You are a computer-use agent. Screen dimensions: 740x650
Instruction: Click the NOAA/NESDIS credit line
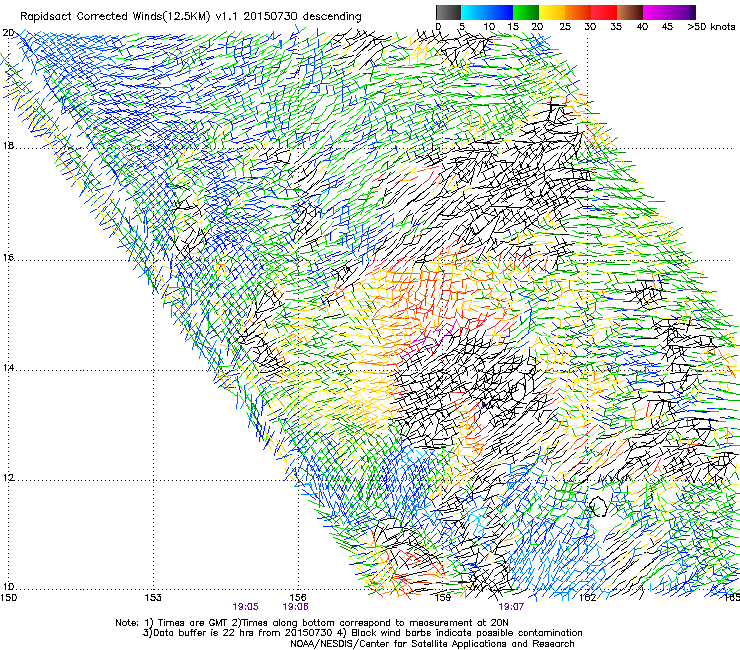[432, 644]
